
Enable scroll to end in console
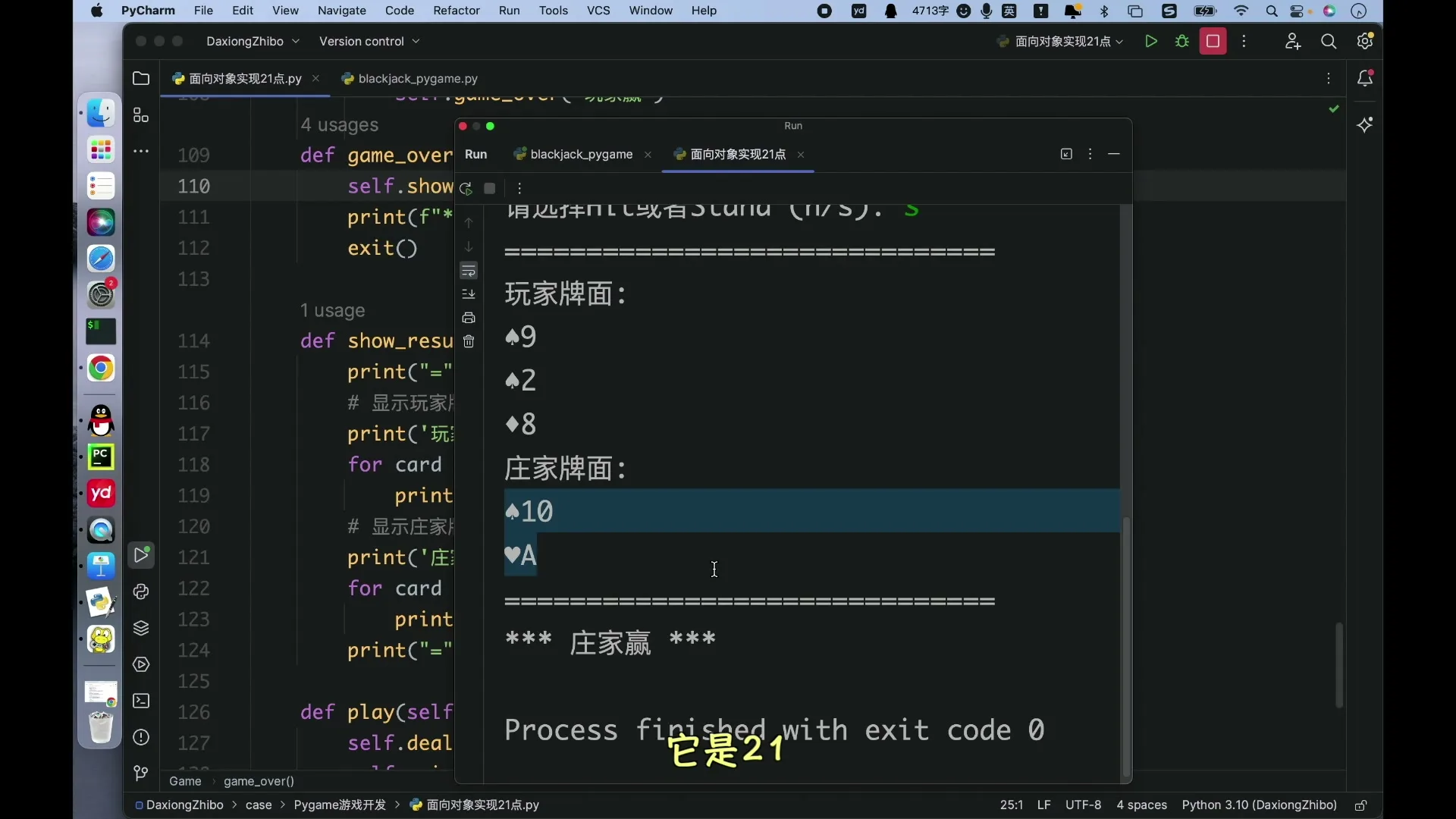[469, 294]
